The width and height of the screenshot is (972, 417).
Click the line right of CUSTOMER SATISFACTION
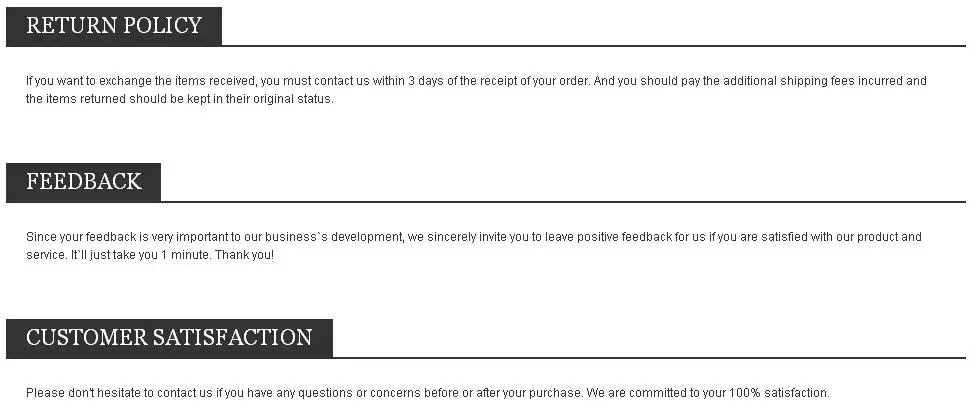pyautogui.click(x=650, y=357)
